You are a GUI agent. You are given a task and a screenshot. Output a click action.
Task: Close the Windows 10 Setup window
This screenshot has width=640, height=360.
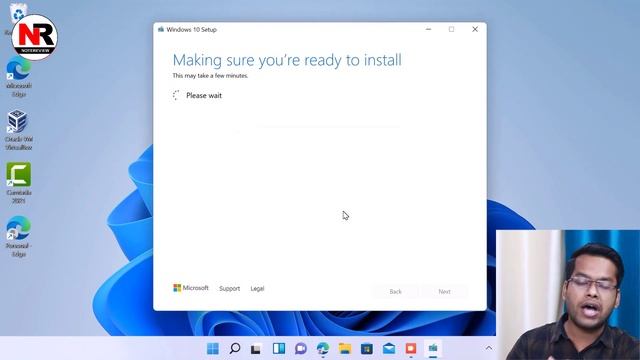[475, 29]
